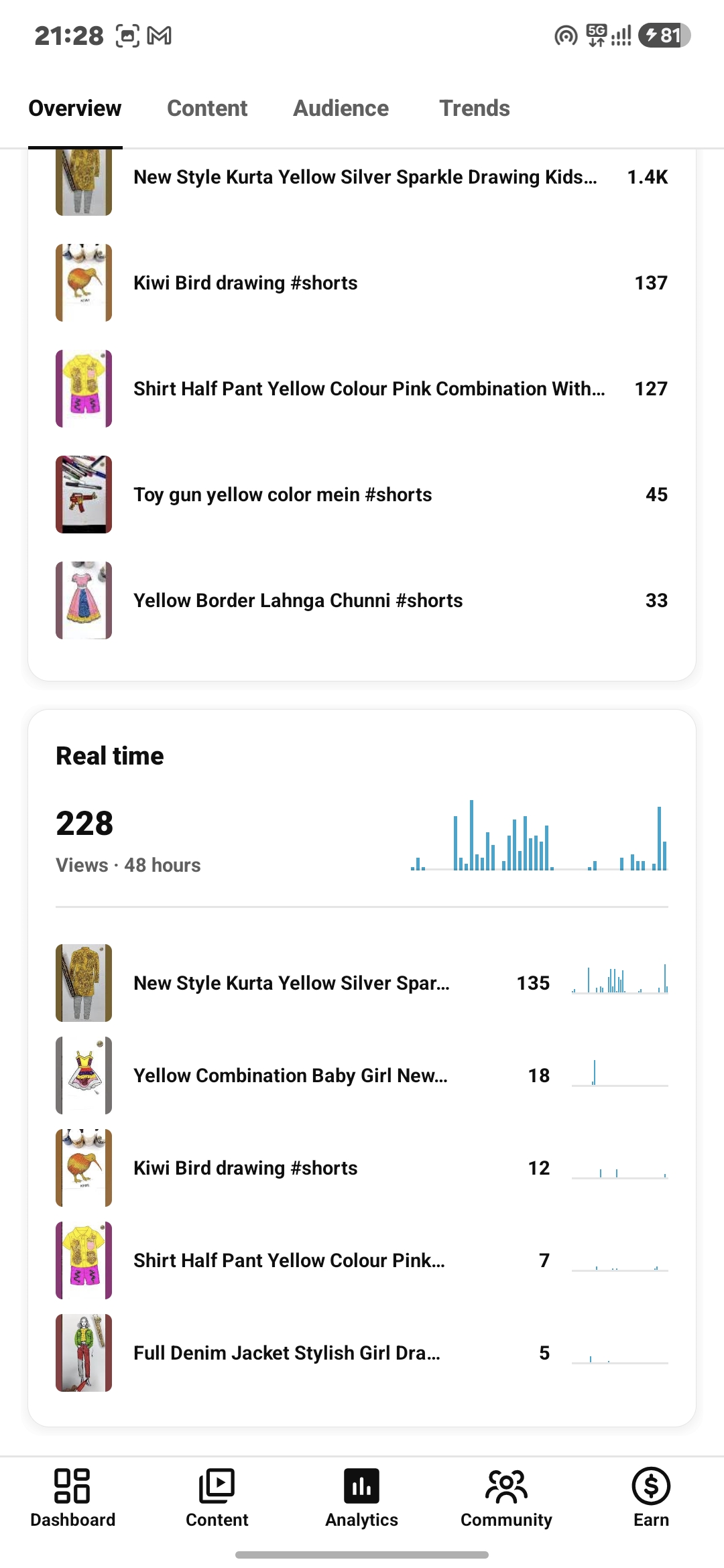Open Toy gun yellow color mein video
Screen dimensions: 724x1568
coord(362,495)
